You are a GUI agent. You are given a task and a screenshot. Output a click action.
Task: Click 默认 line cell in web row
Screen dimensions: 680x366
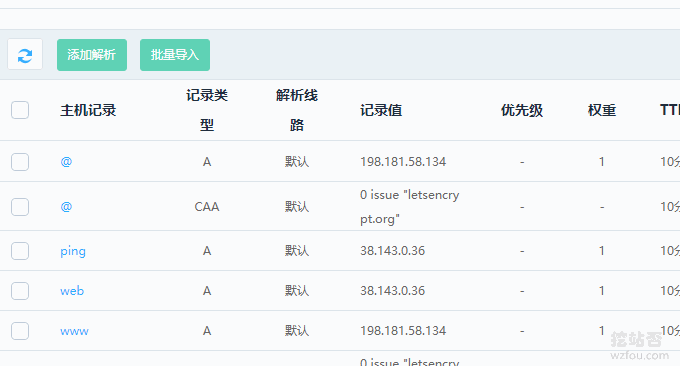coord(297,291)
